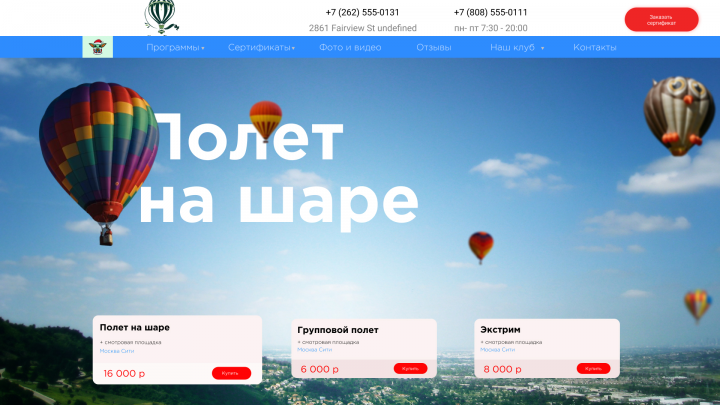Call the phone number +7 (808) 555-0111

[490, 12]
